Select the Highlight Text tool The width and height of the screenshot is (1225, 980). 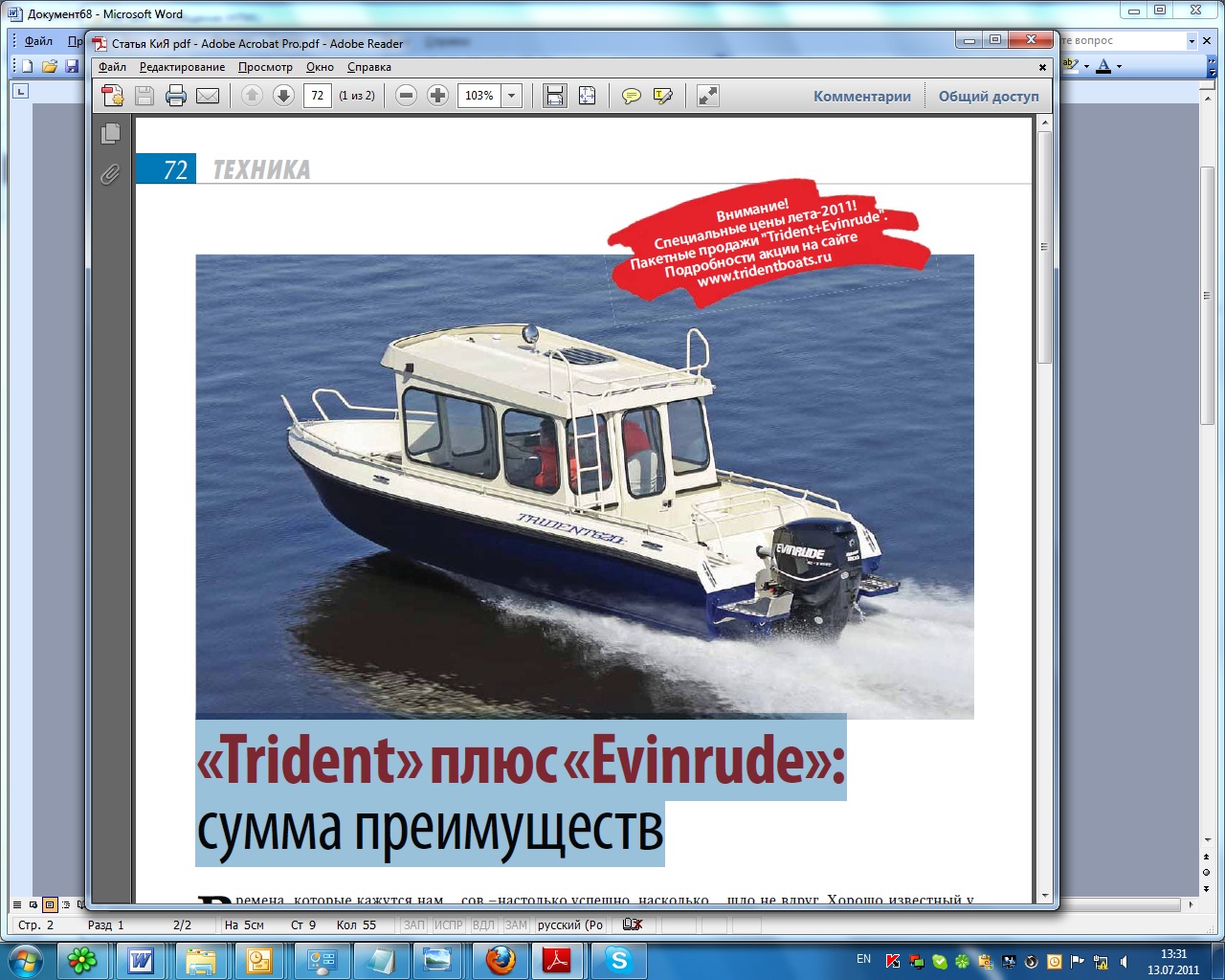[662, 96]
